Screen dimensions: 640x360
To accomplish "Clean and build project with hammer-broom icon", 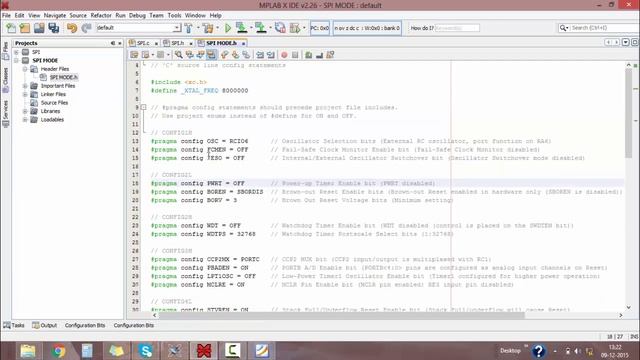I will tap(208, 28).
